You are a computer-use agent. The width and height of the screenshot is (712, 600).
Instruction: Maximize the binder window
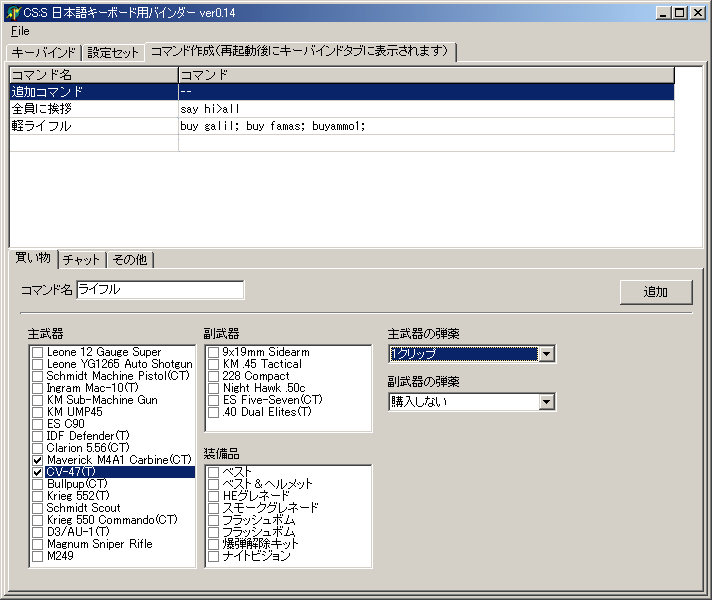(x=679, y=12)
